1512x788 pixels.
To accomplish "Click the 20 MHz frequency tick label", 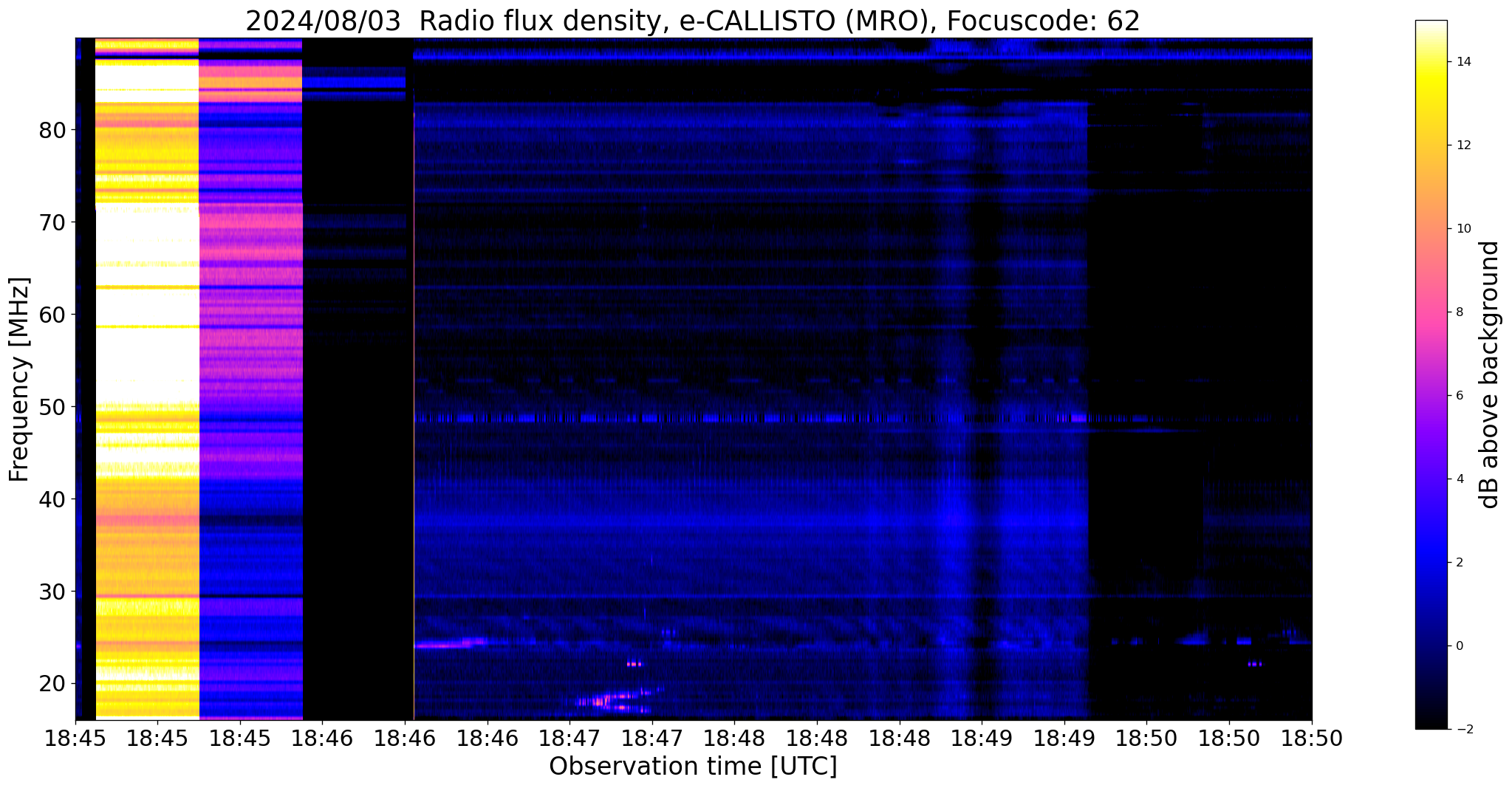I will pyautogui.click(x=52, y=684).
